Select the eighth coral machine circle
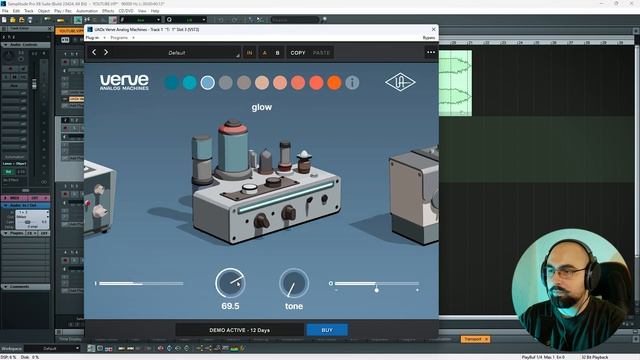The height and width of the screenshot is (360, 640). [298, 82]
